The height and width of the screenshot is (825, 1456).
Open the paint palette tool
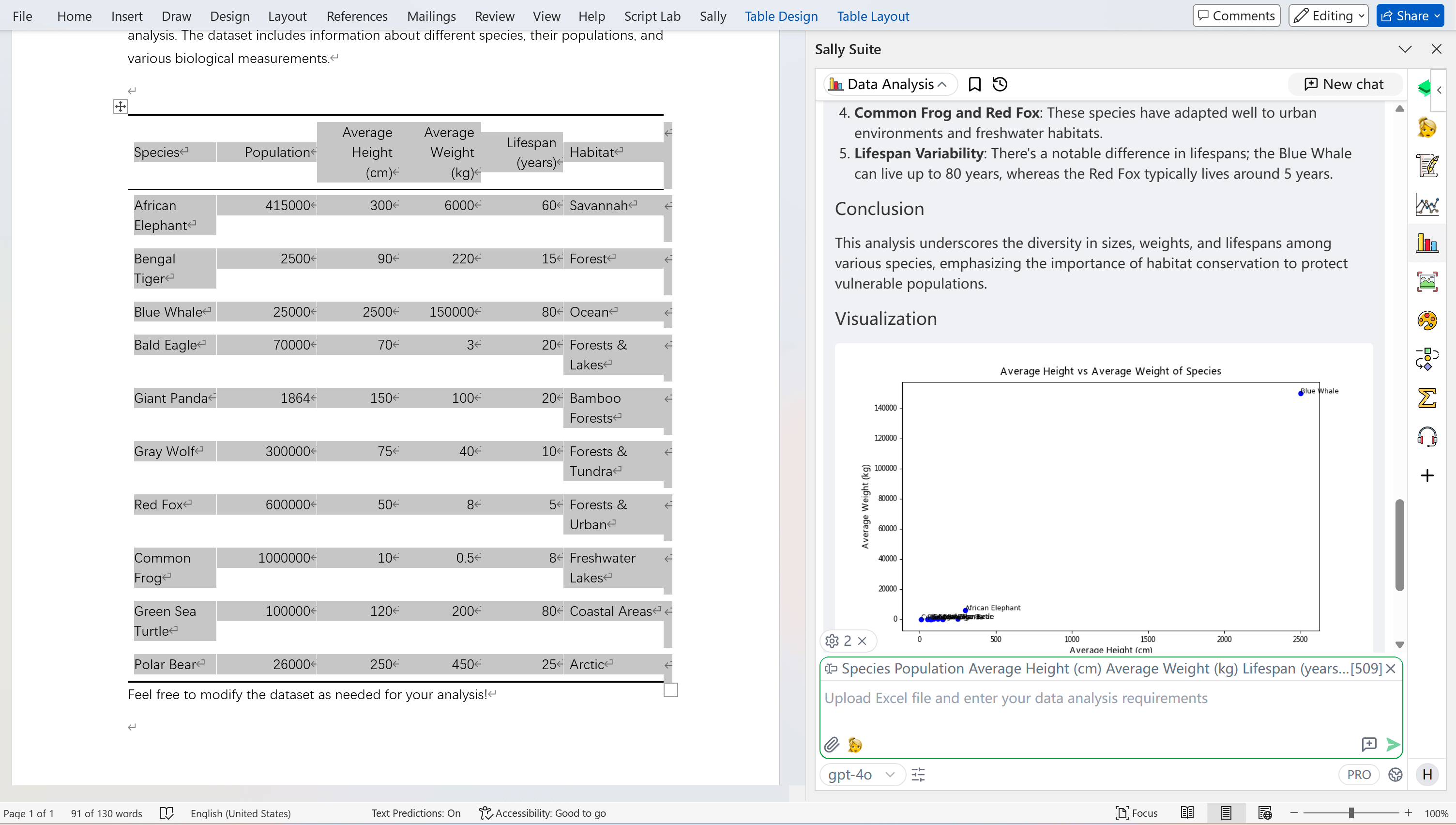click(1426, 321)
